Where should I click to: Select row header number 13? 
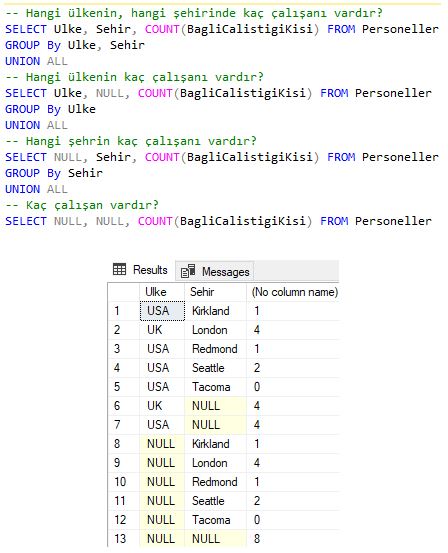click(x=124, y=539)
